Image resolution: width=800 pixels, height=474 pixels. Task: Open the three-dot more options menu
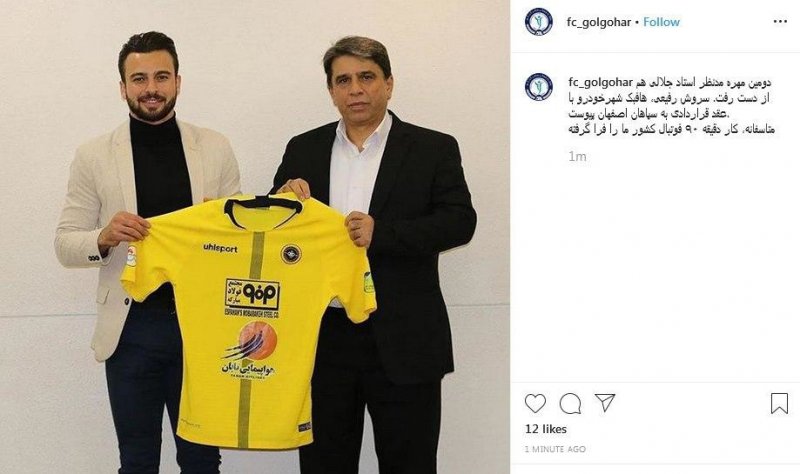780,21
